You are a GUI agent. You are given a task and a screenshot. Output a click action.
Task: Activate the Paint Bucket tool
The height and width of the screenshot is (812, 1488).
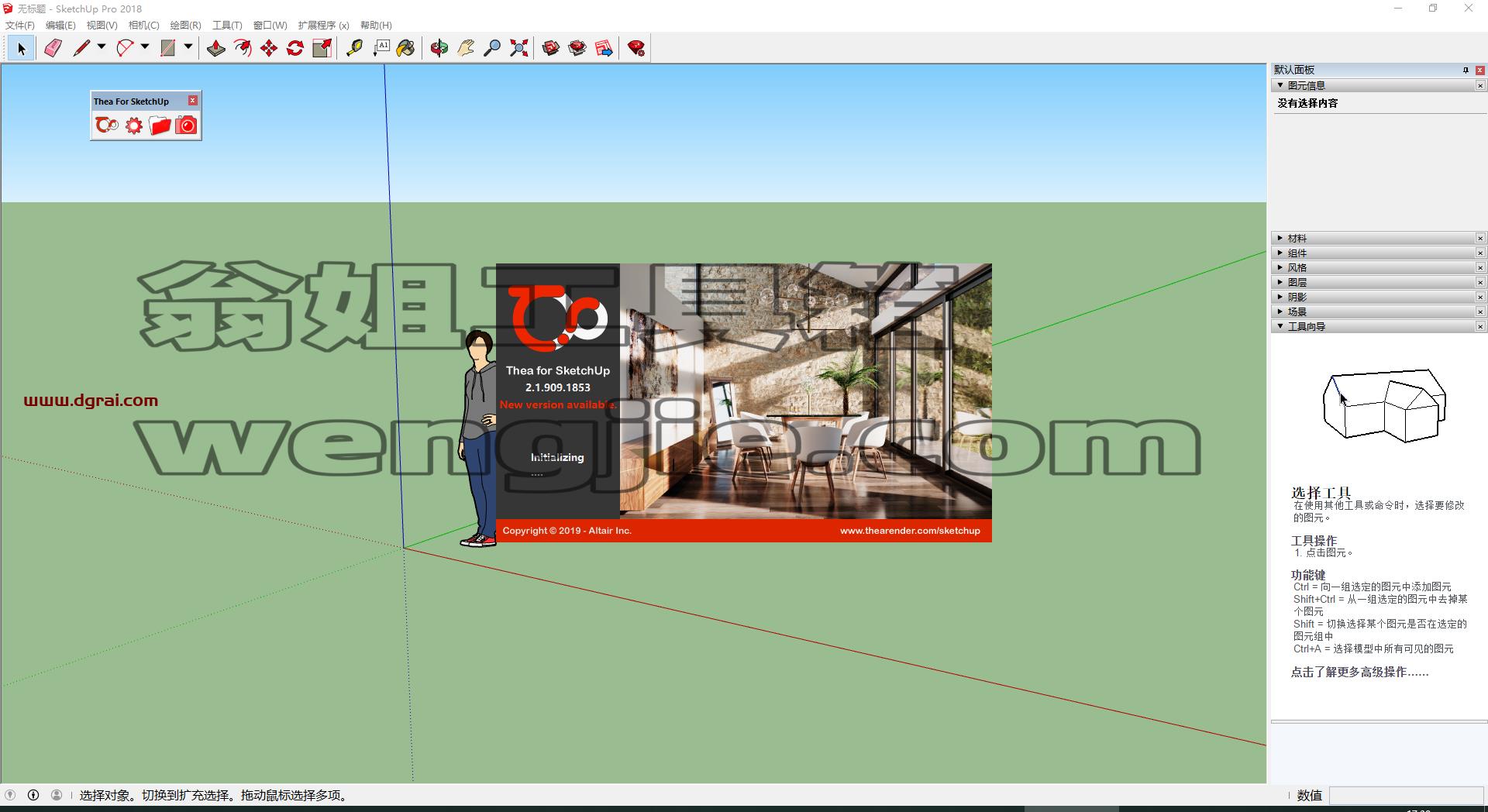coord(406,49)
